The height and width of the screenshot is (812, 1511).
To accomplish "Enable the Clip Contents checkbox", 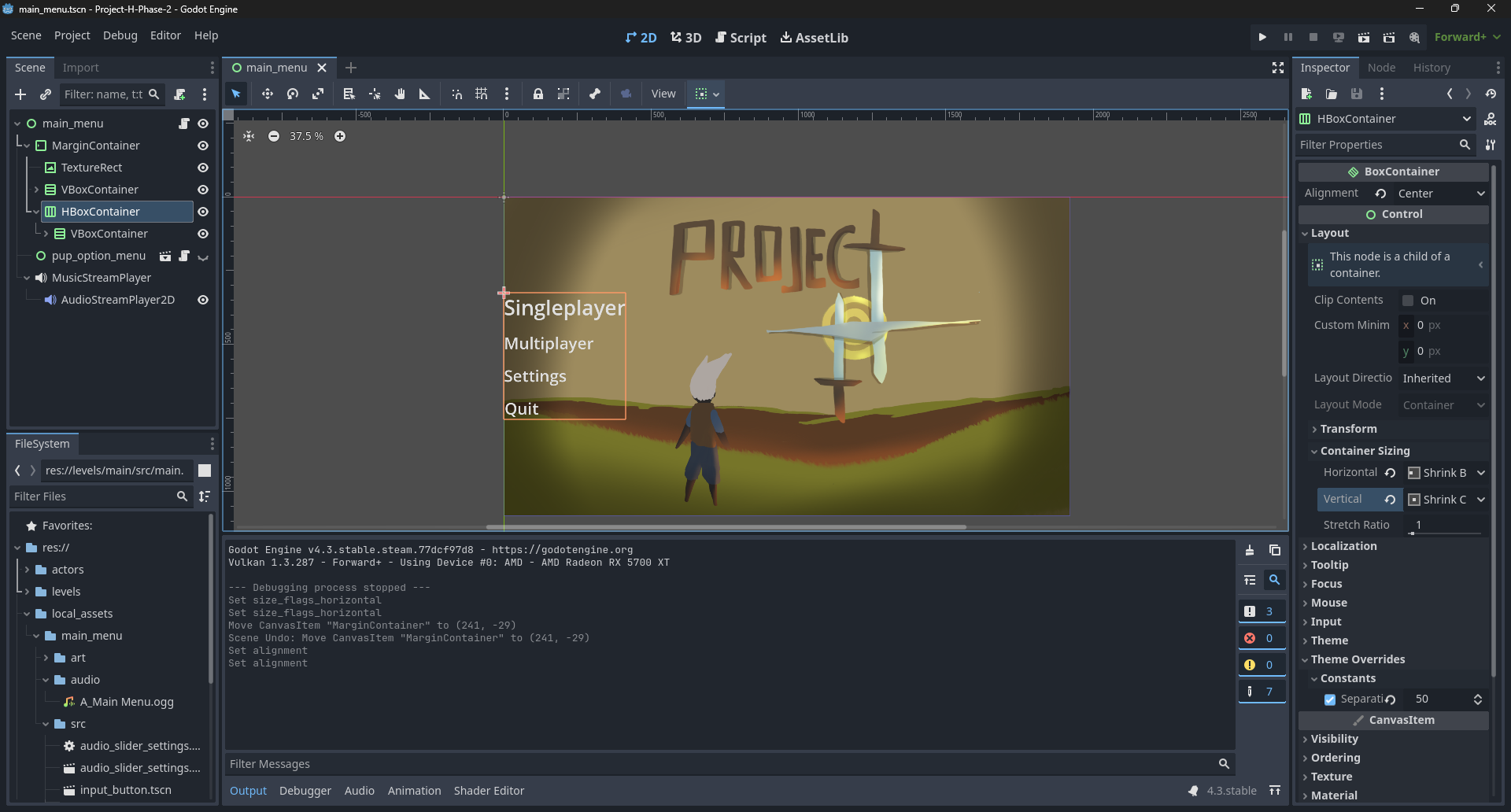I will pos(1408,301).
